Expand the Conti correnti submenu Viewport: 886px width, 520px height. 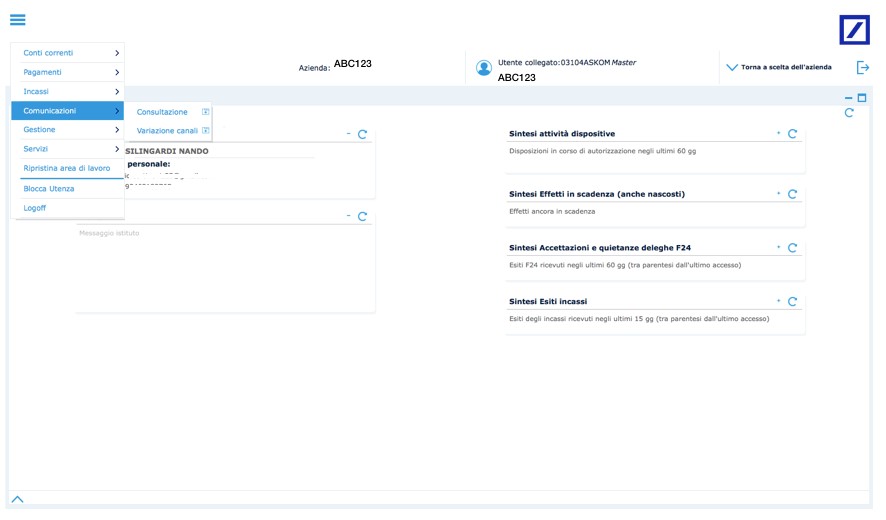coord(116,53)
